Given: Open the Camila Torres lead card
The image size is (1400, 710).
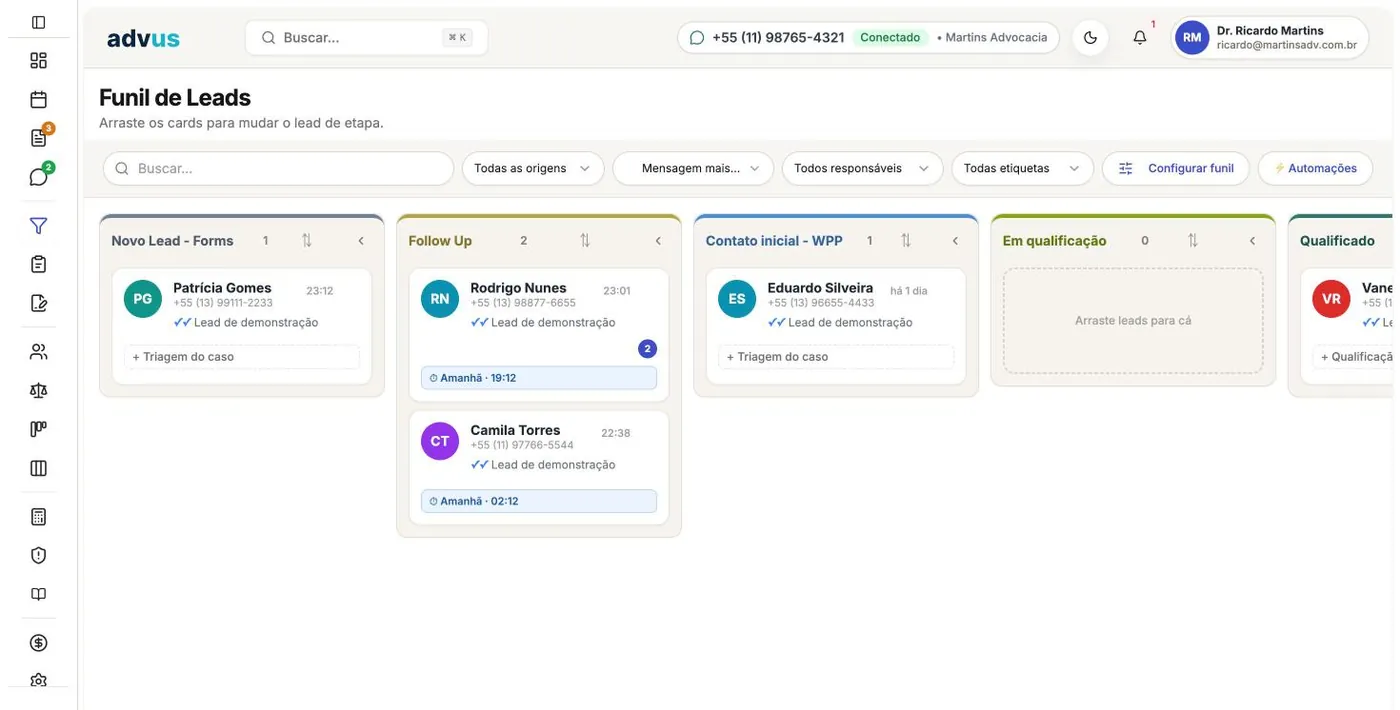Looking at the screenshot, I should coord(539,467).
